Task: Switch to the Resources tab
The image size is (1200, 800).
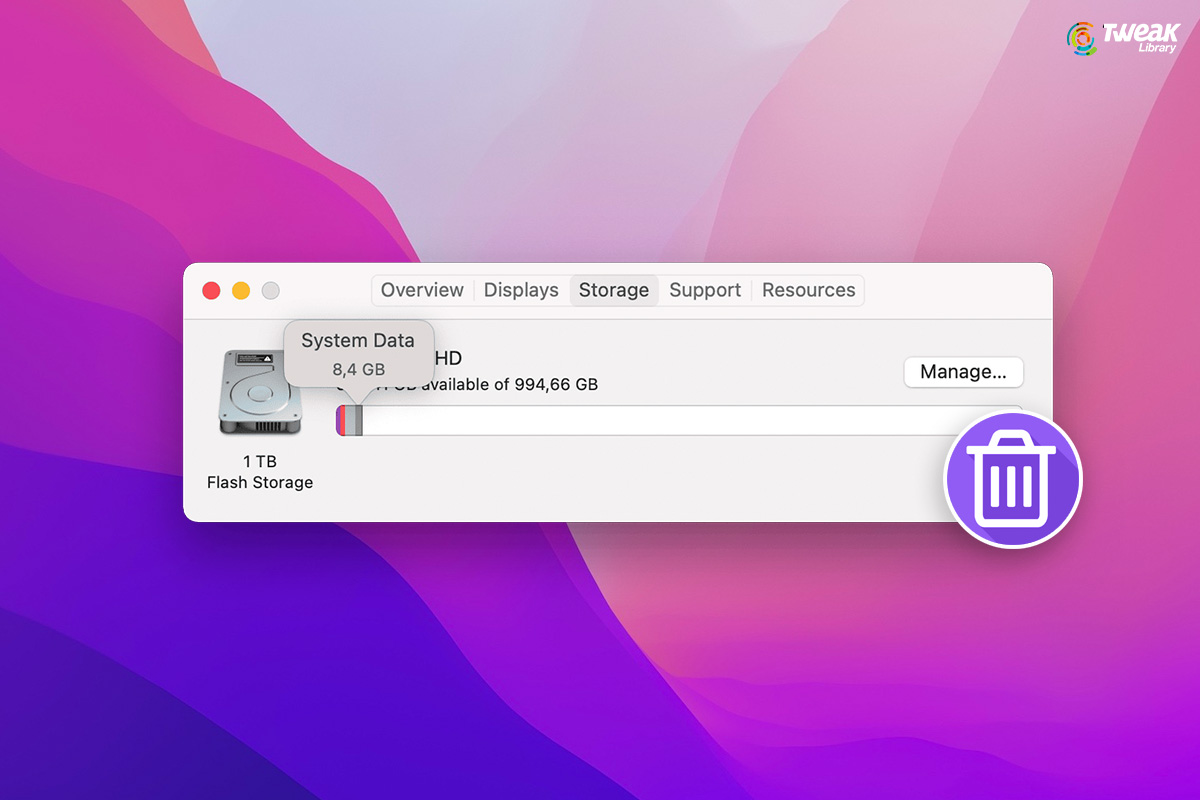Action: (x=808, y=290)
